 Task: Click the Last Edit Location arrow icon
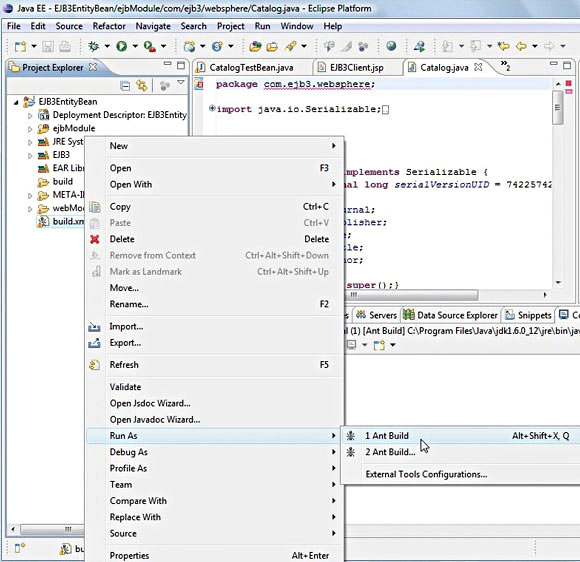pyautogui.click(x=503, y=46)
